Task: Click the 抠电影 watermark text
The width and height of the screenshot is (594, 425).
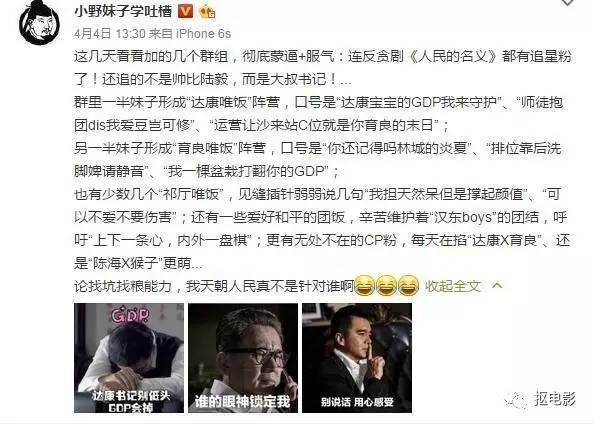Action: click(x=555, y=398)
